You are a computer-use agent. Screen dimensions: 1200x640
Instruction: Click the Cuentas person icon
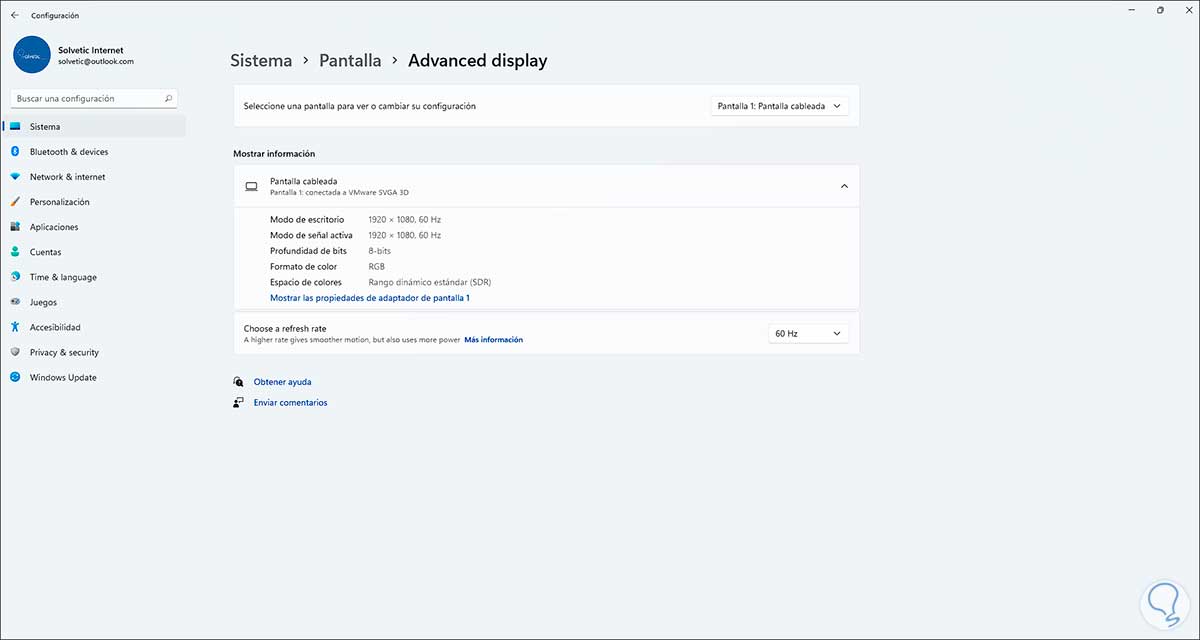[x=15, y=252]
